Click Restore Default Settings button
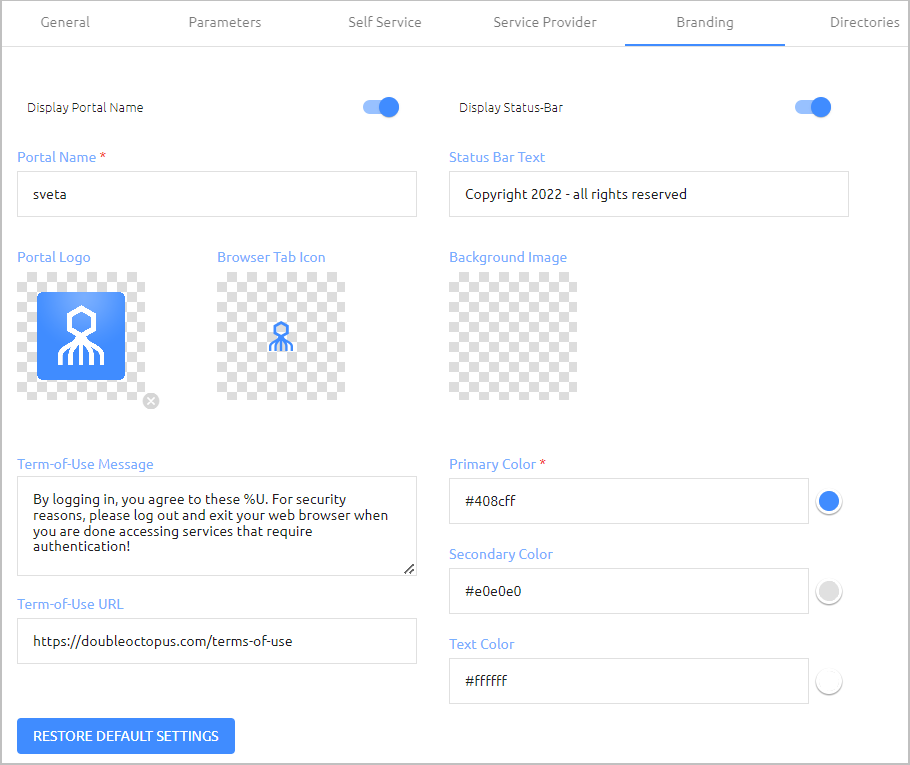The width and height of the screenshot is (910, 765). point(126,736)
